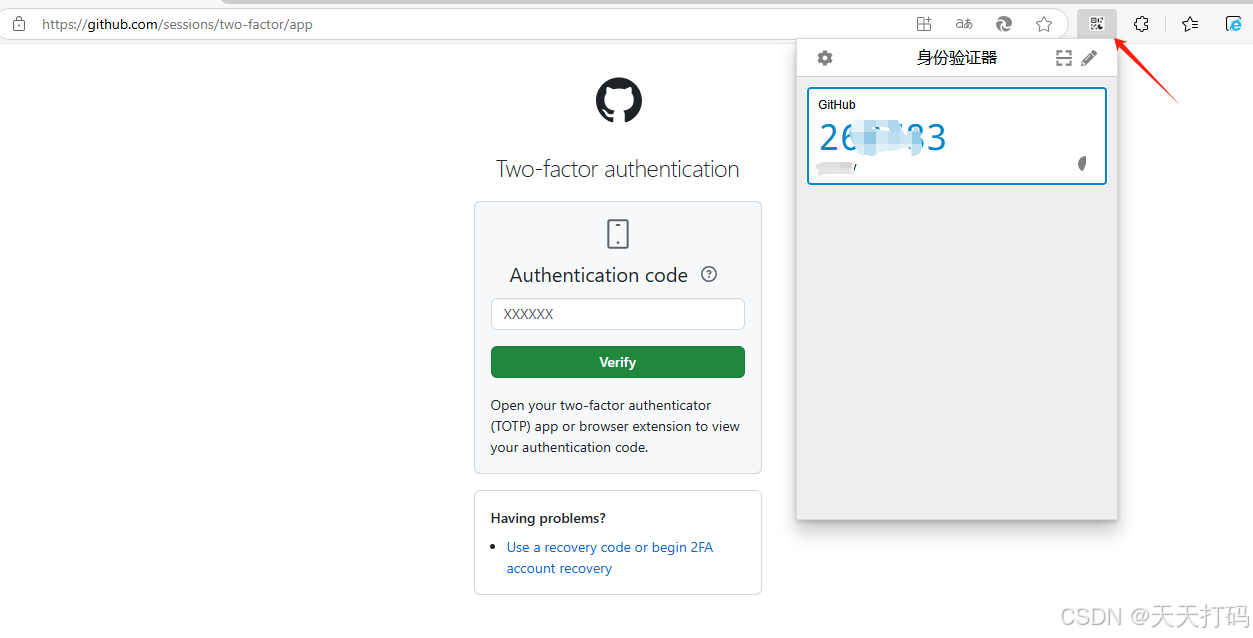Click the countdown timer on GitHub entry
The image size is (1253, 638).
[1082, 163]
